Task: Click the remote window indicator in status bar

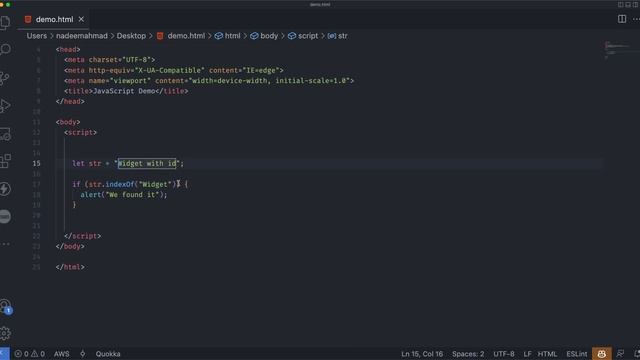Action: (4, 354)
